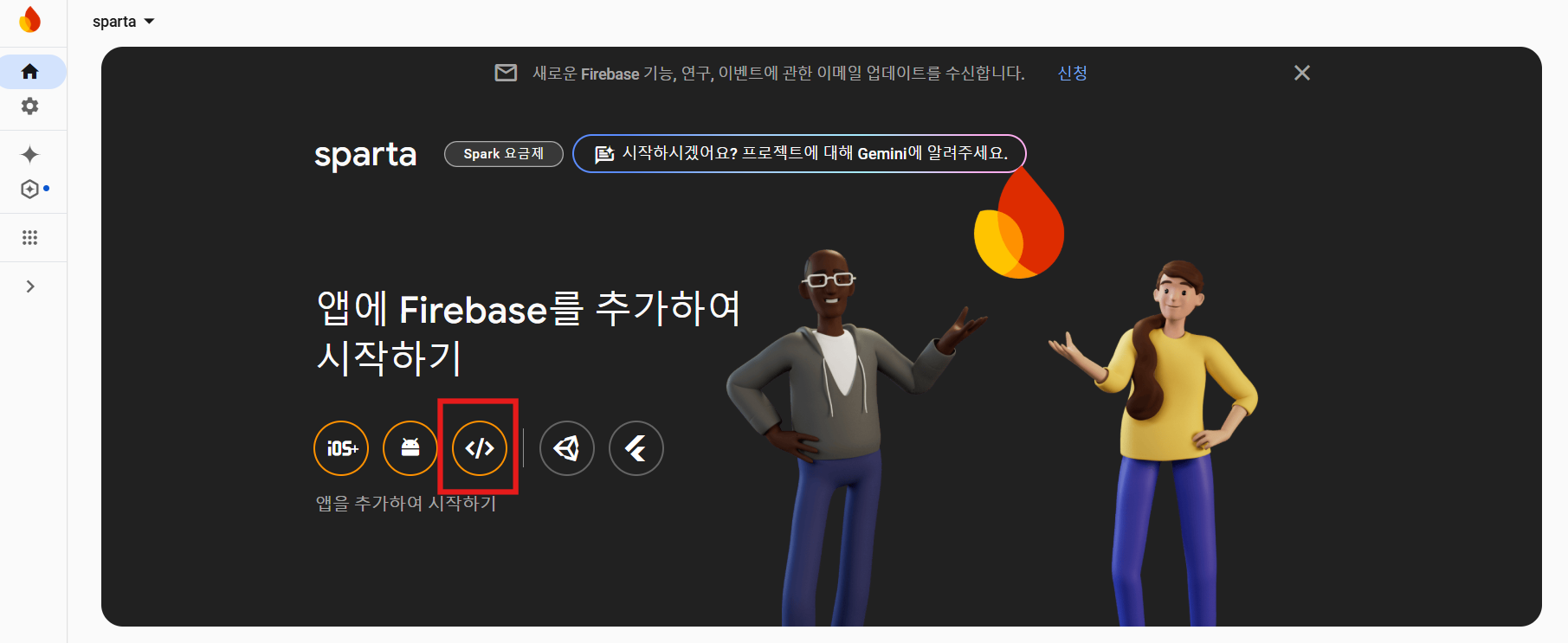Expand the sidebar with chevron arrow
Viewport: 1568px width, 643px height.
30,286
